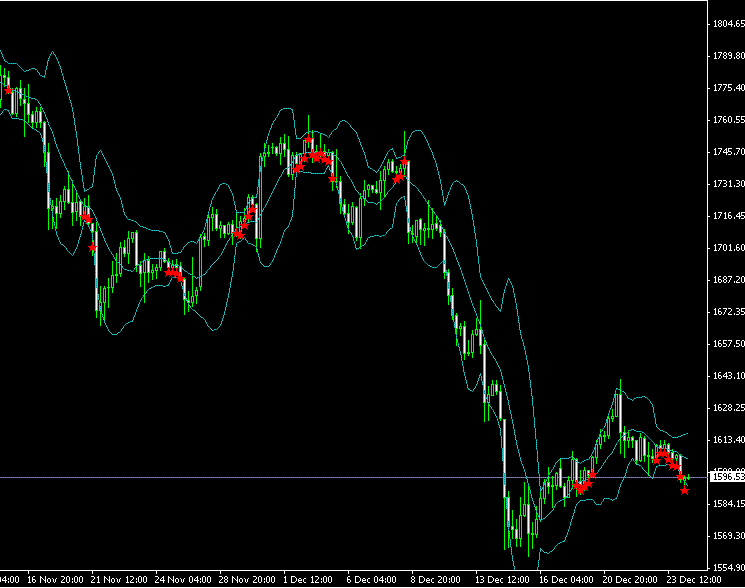Click the highlighted current price tag 1596.53
The height and width of the screenshot is (588, 745).
pos(727,476)
